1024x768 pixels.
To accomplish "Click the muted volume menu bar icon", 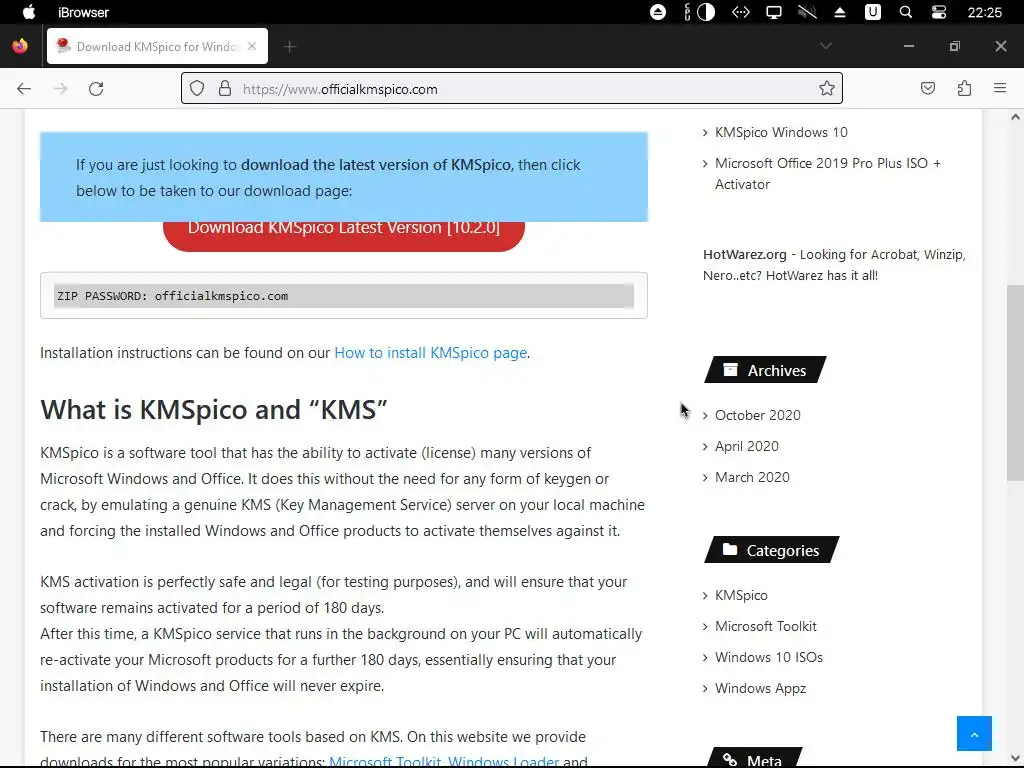I will coord(807,12).
